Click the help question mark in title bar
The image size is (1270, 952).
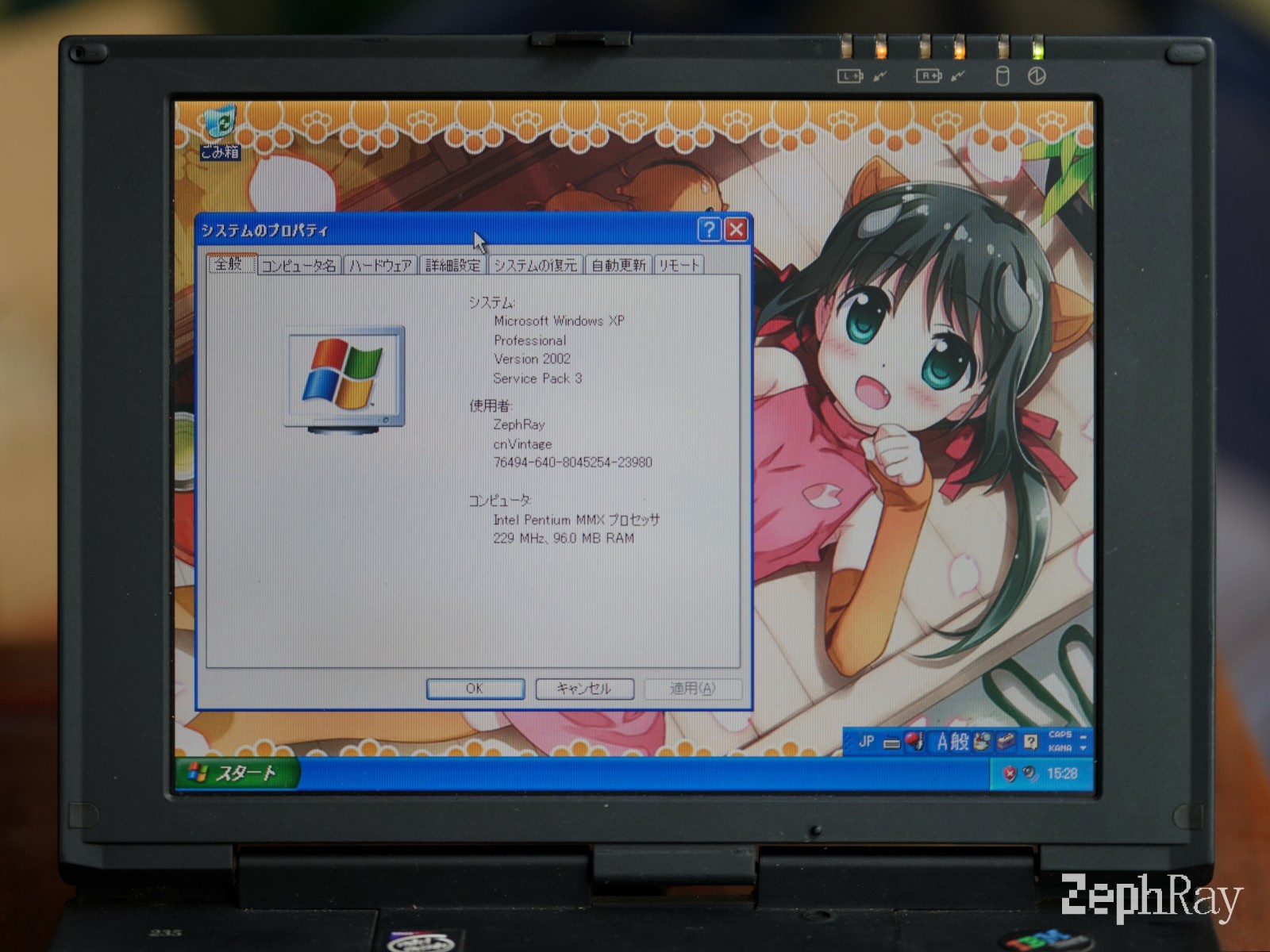click(x=709, y=230)
